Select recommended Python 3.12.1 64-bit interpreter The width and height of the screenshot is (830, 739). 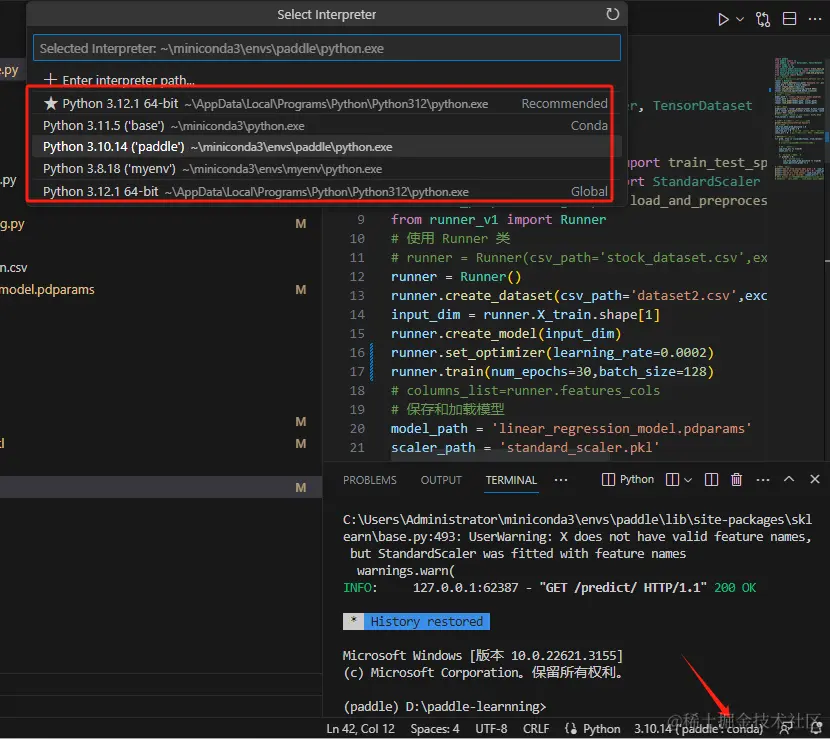pyautogui.click(x=326, y=104)
